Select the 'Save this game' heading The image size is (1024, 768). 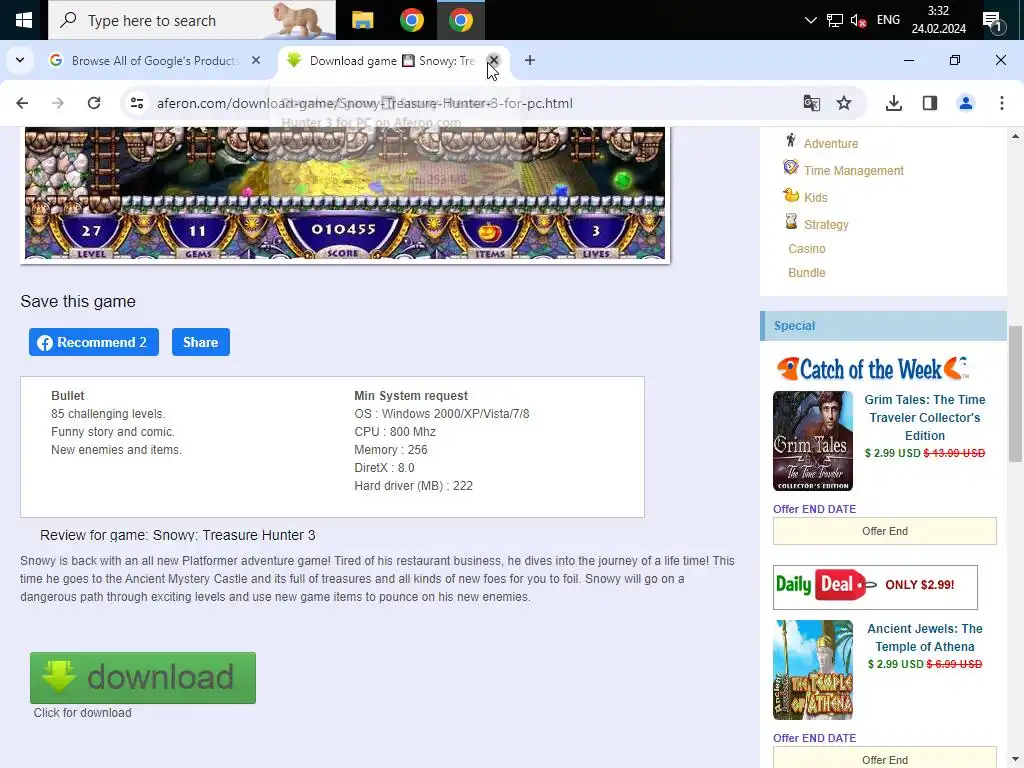point(78,302)
